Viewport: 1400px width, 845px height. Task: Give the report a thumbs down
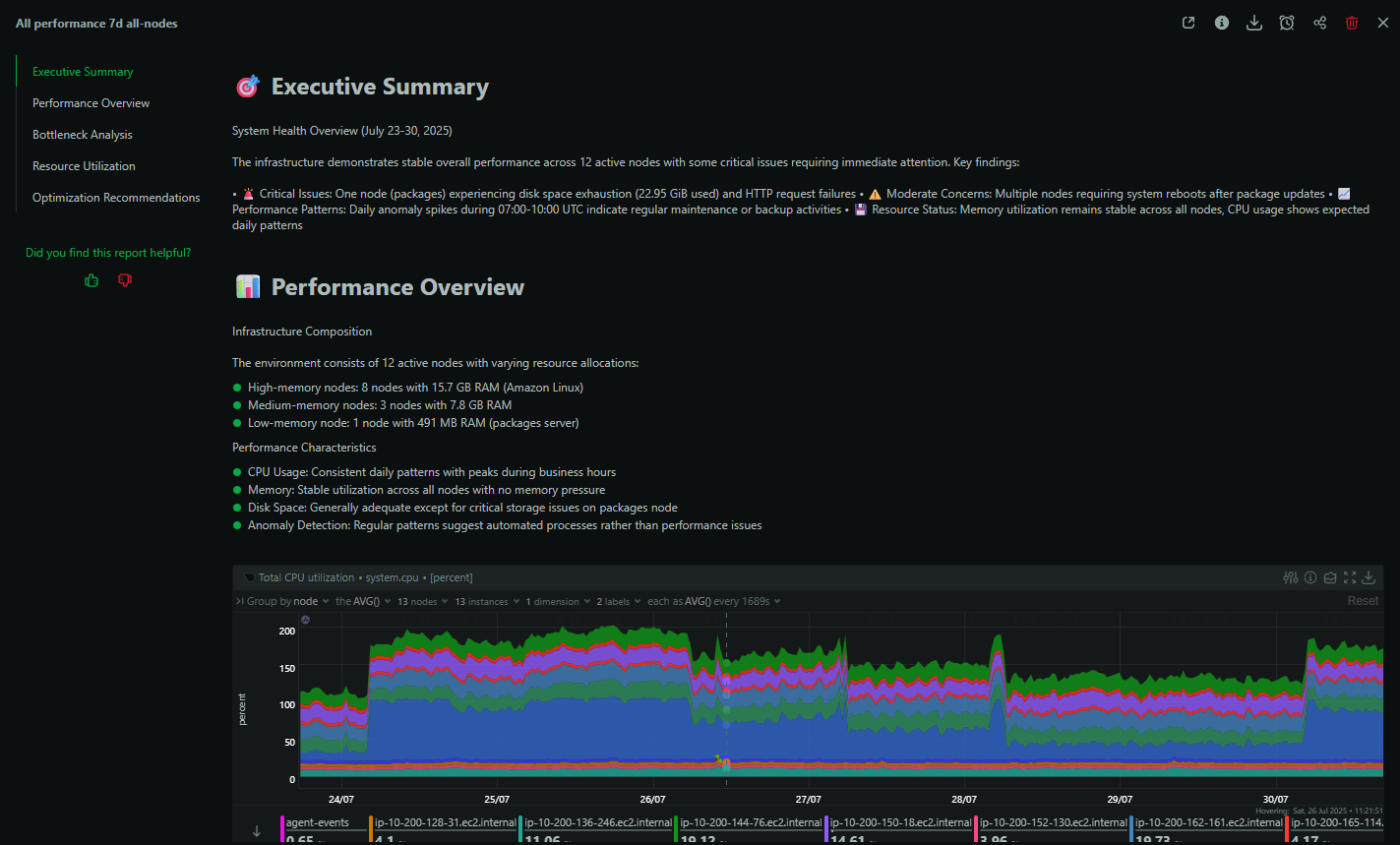pos(124,280)
